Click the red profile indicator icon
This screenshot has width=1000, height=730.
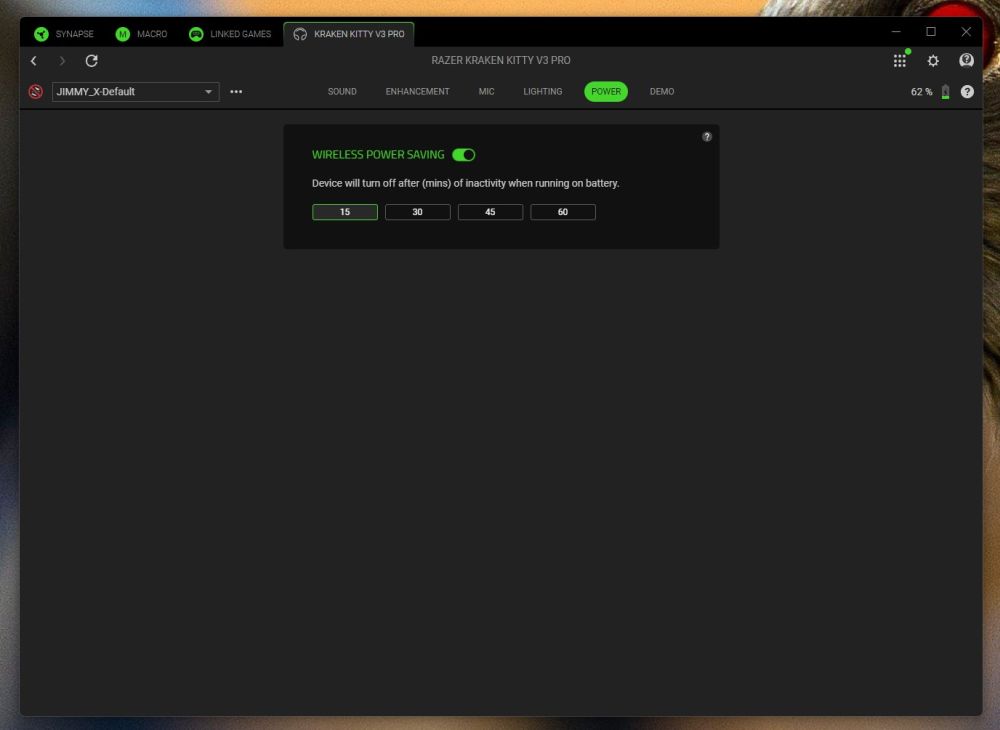coord(36,92)
